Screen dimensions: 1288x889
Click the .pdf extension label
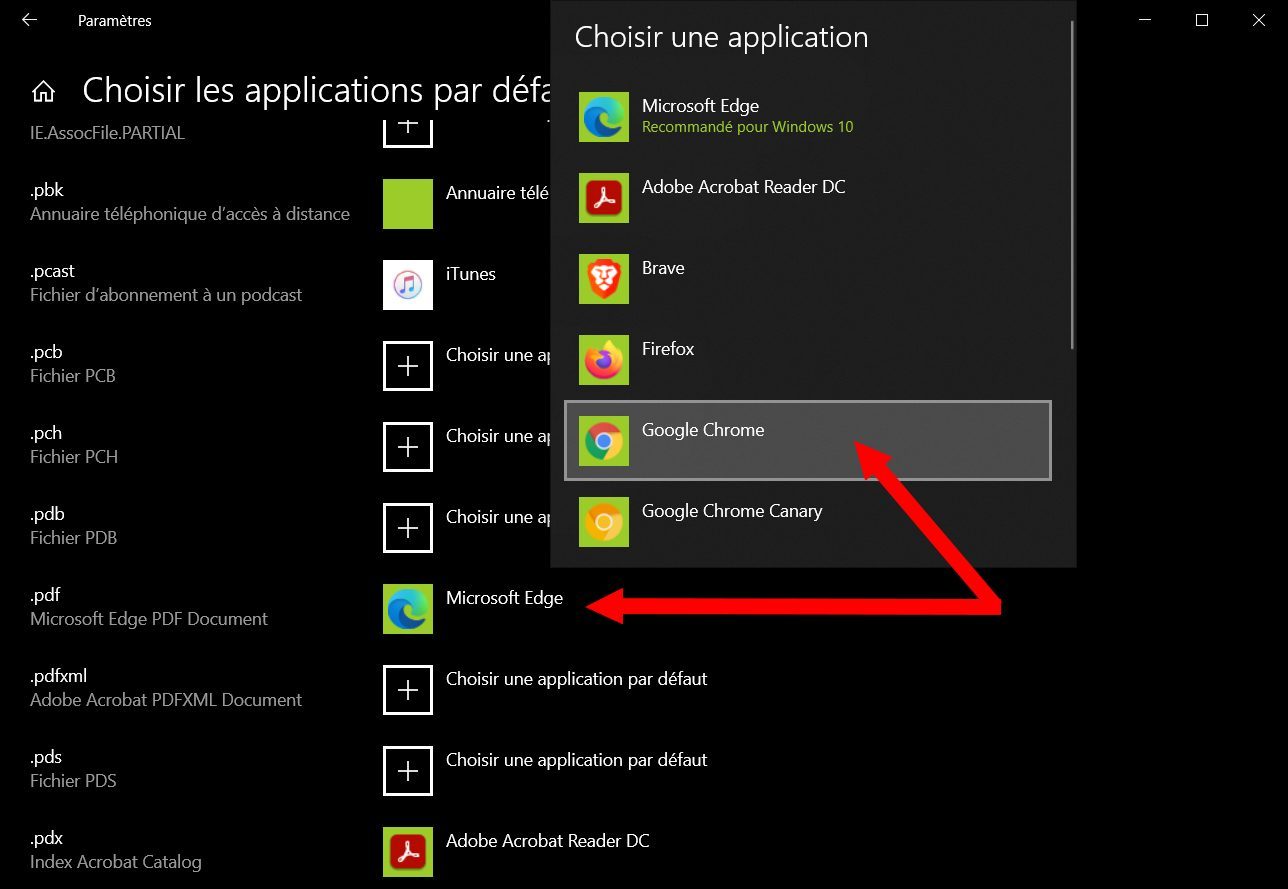click(45, 595)
